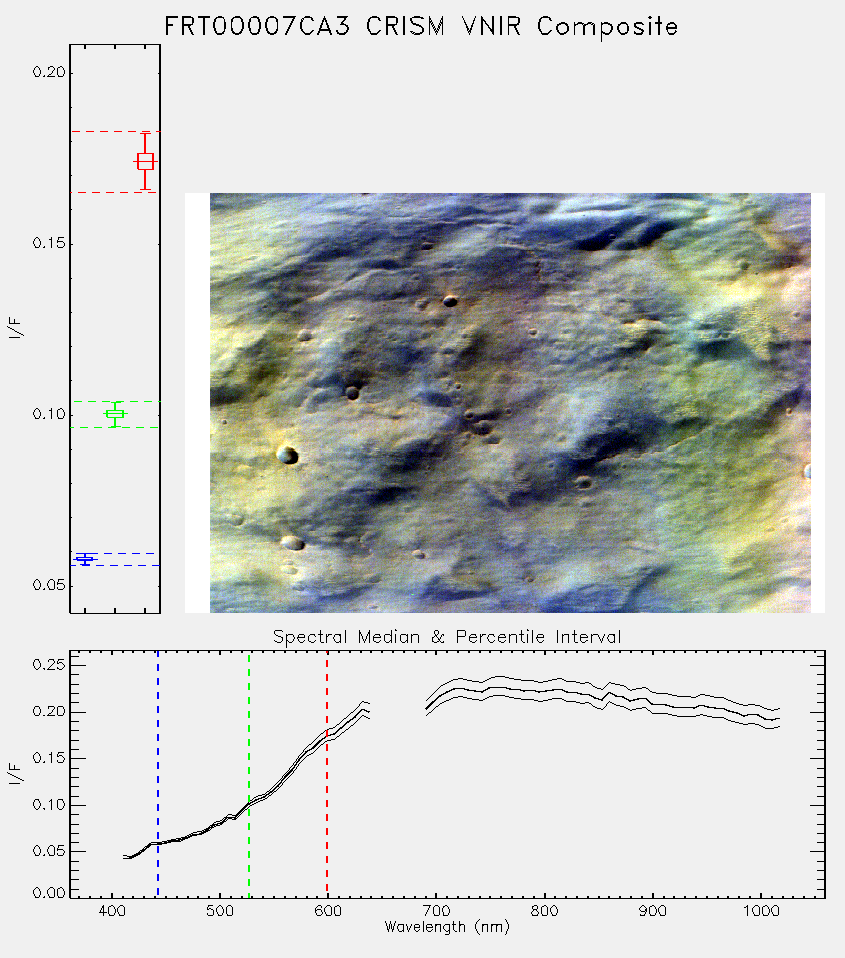The height and width of the screenshot is (958, 845).
Task: Click the Wavelength (nm) axis label
Action: click(447, 927)
